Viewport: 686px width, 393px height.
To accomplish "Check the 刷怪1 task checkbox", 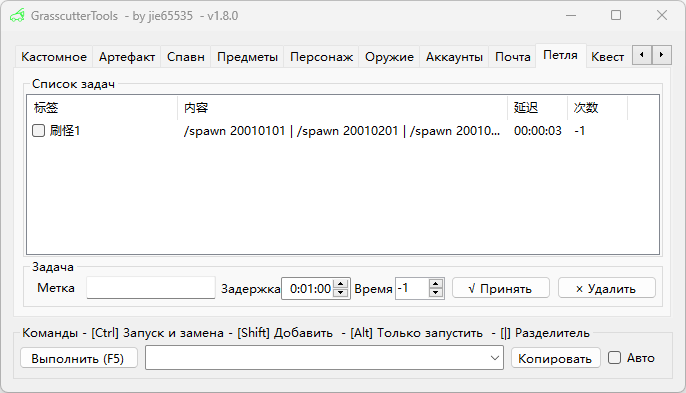I will click(x=38, y=130).
